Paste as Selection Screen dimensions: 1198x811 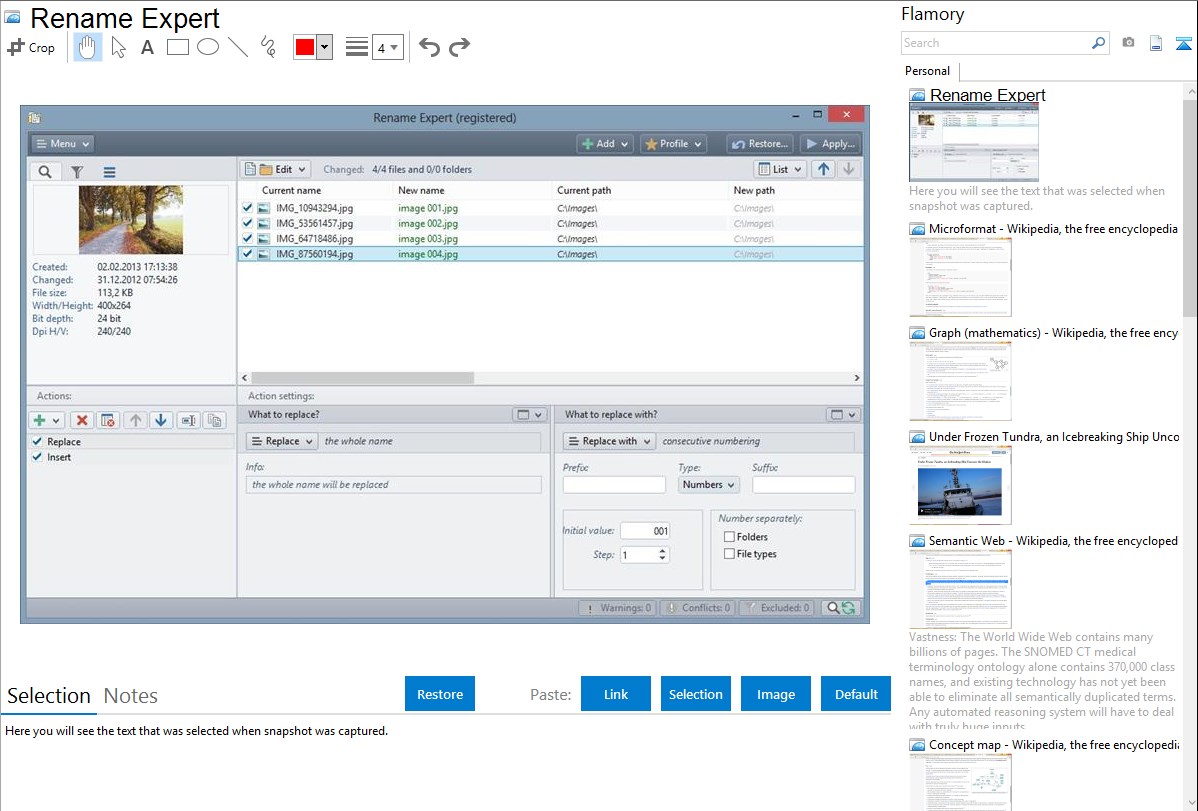tap(695, 694)
